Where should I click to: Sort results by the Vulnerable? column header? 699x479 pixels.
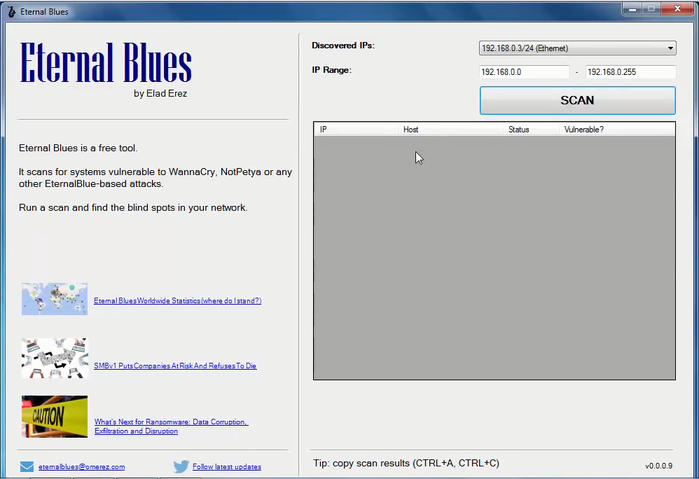point(617,129)
